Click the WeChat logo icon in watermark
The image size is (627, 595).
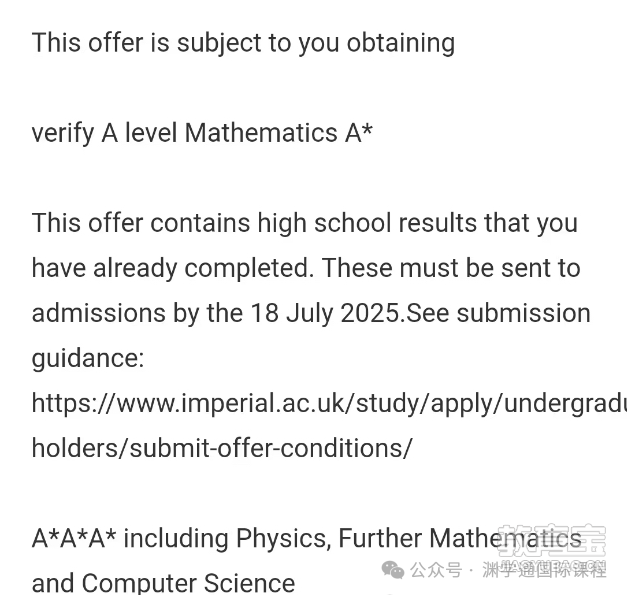(393, 569)
